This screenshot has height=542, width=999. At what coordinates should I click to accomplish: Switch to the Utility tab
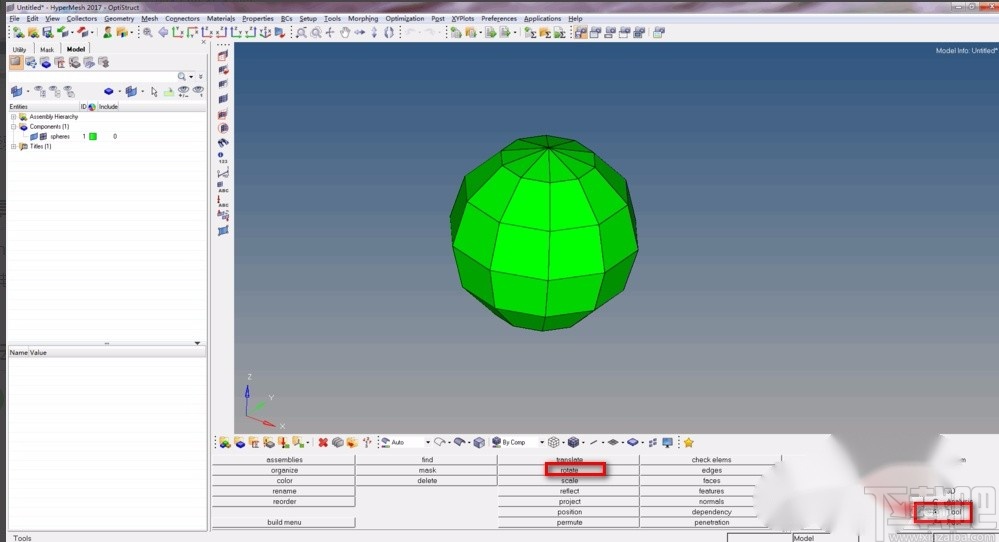click(x=19, y=49)
